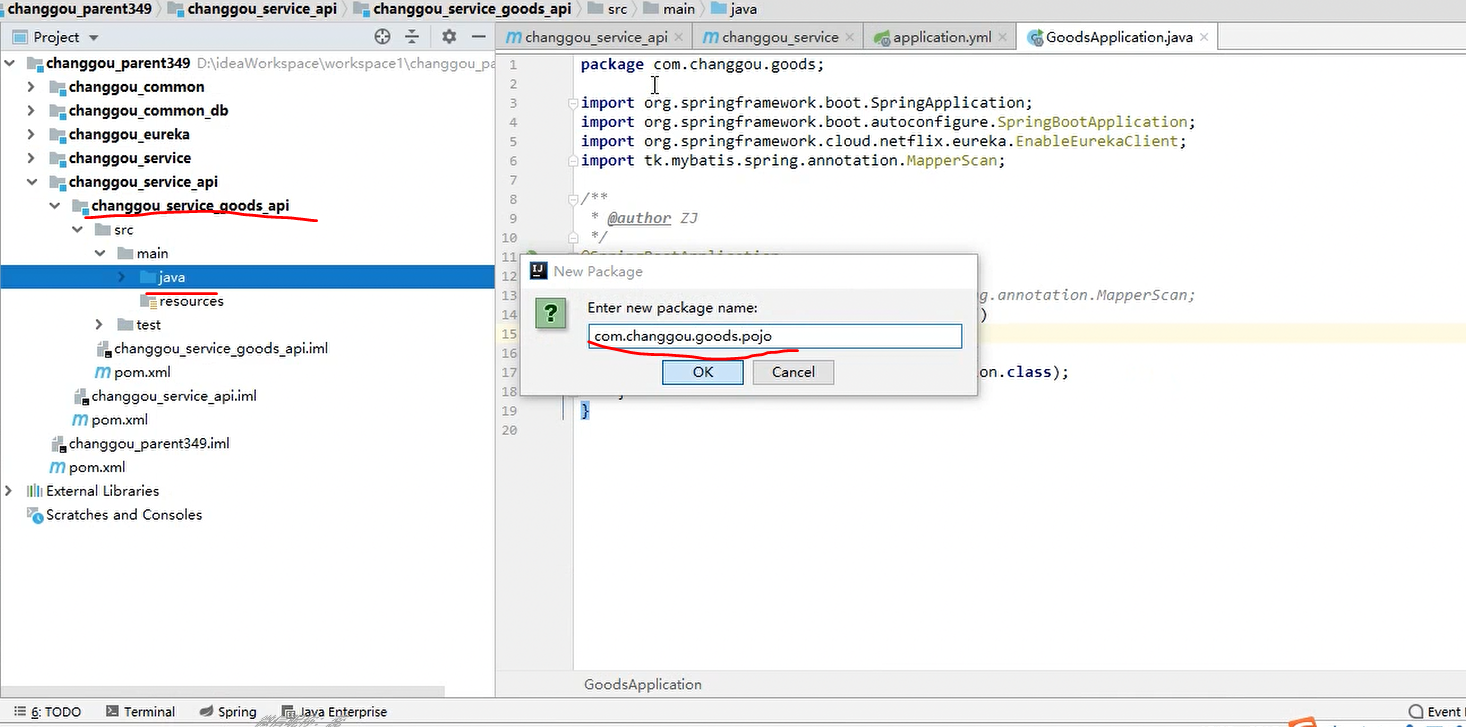Click the question mark icon in dialog

(x=550, y=313)
